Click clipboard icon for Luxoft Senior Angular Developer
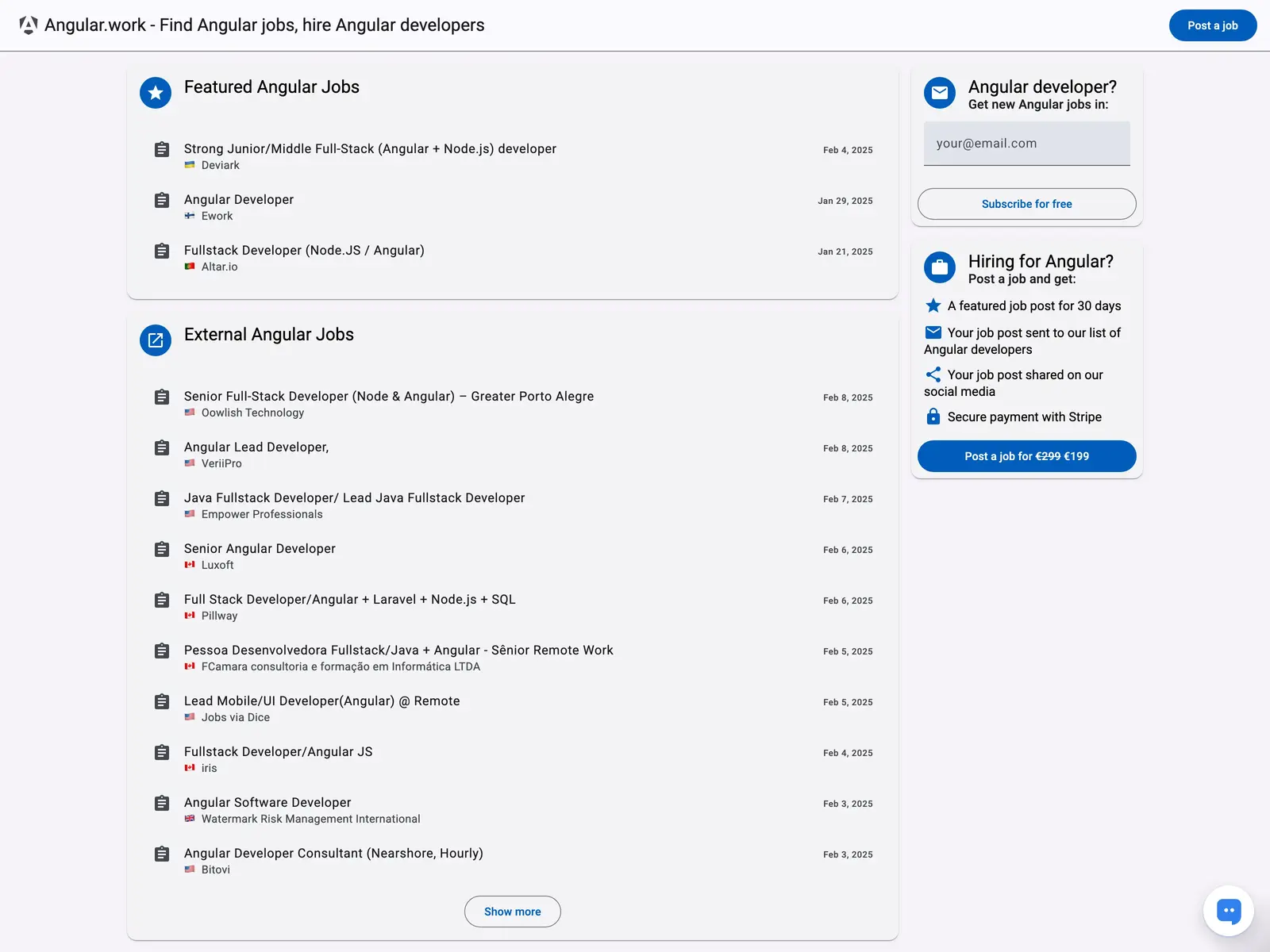1270x952 pixels. [162, 549]
